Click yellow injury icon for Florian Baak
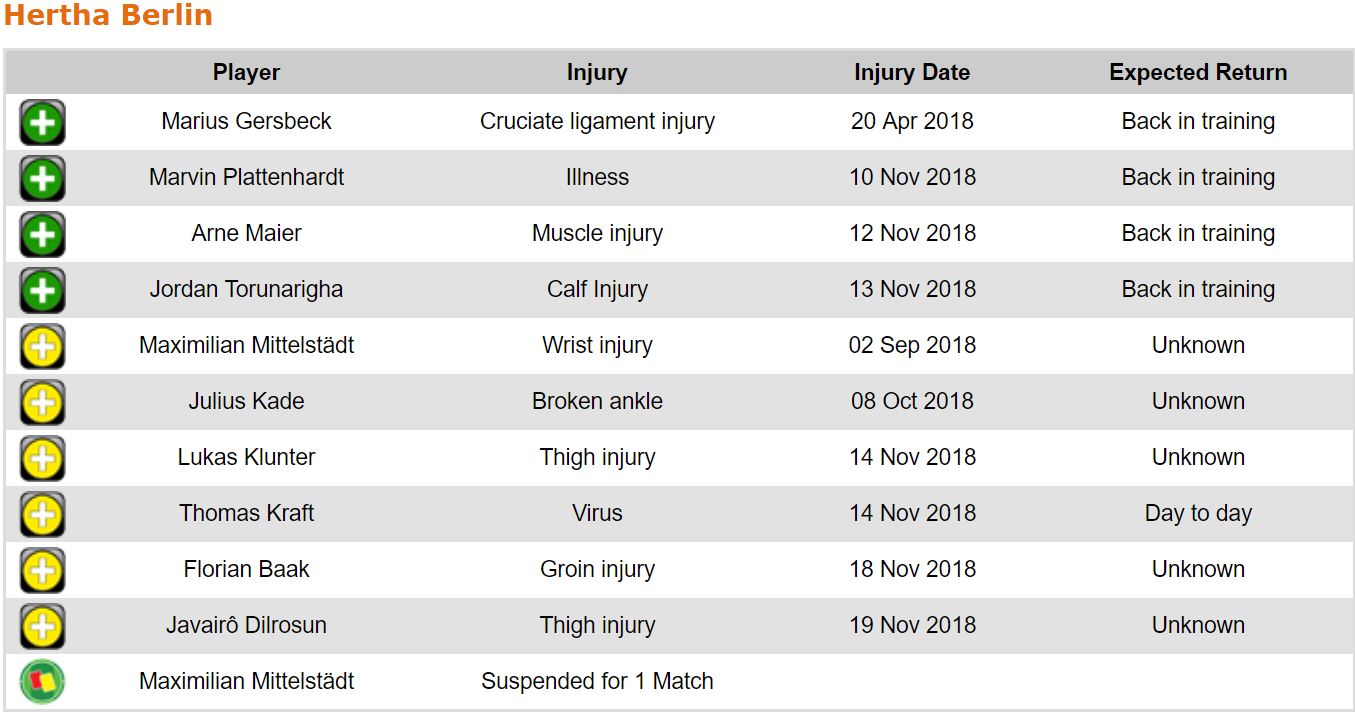 [42, 571]
